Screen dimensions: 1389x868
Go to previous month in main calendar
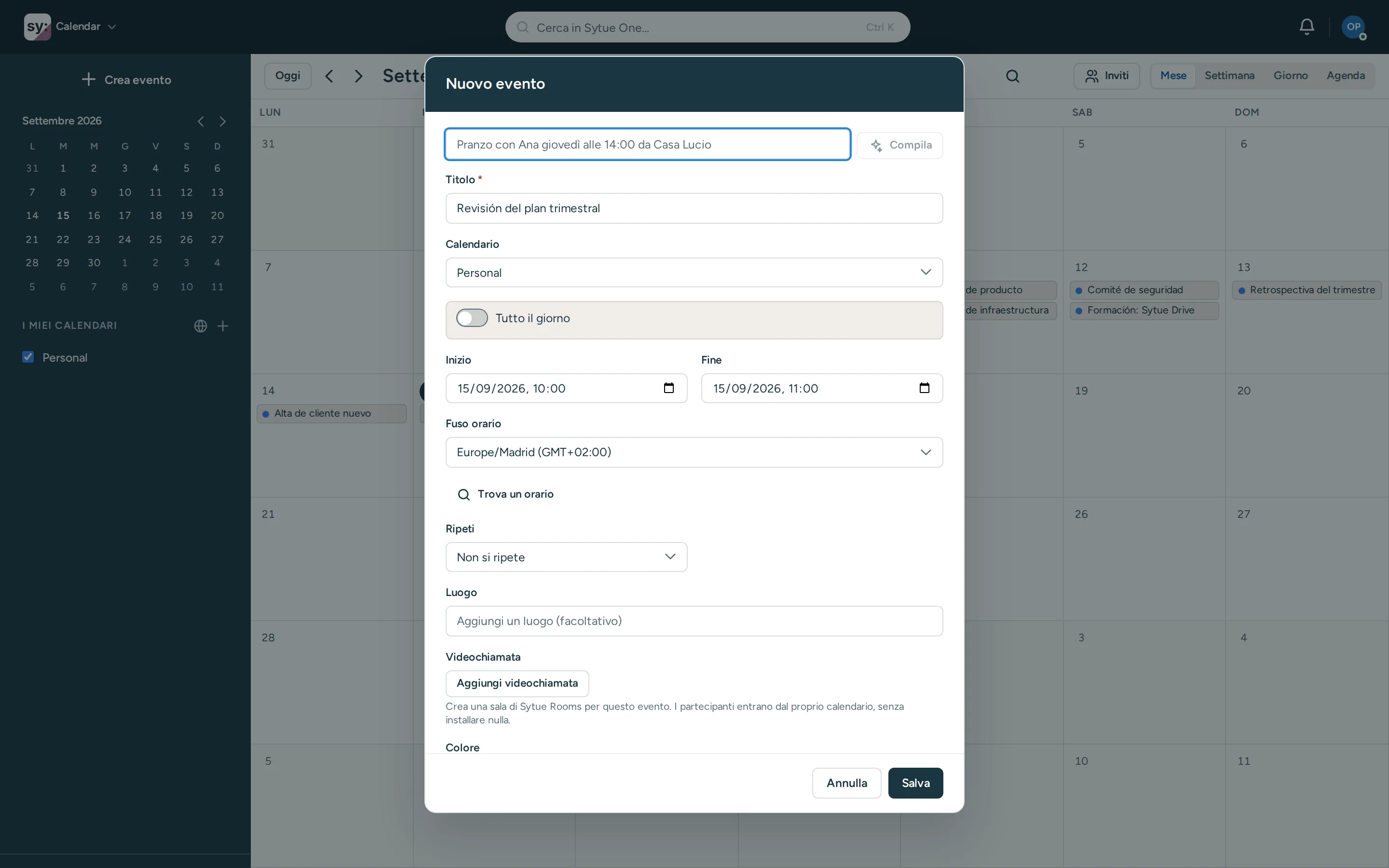(329, 76)
